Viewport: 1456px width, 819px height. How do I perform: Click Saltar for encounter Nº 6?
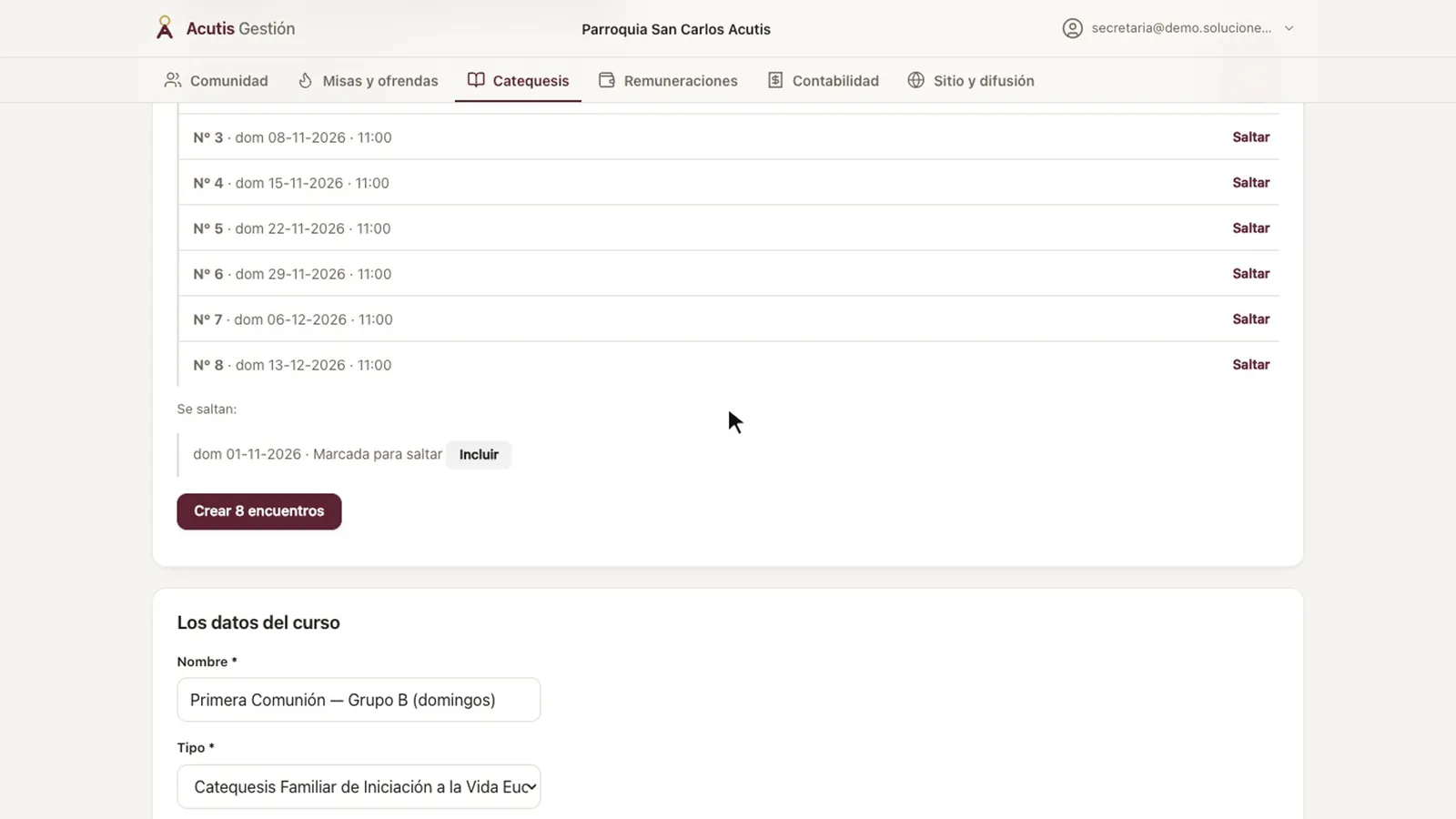(x=1250, y=274)
